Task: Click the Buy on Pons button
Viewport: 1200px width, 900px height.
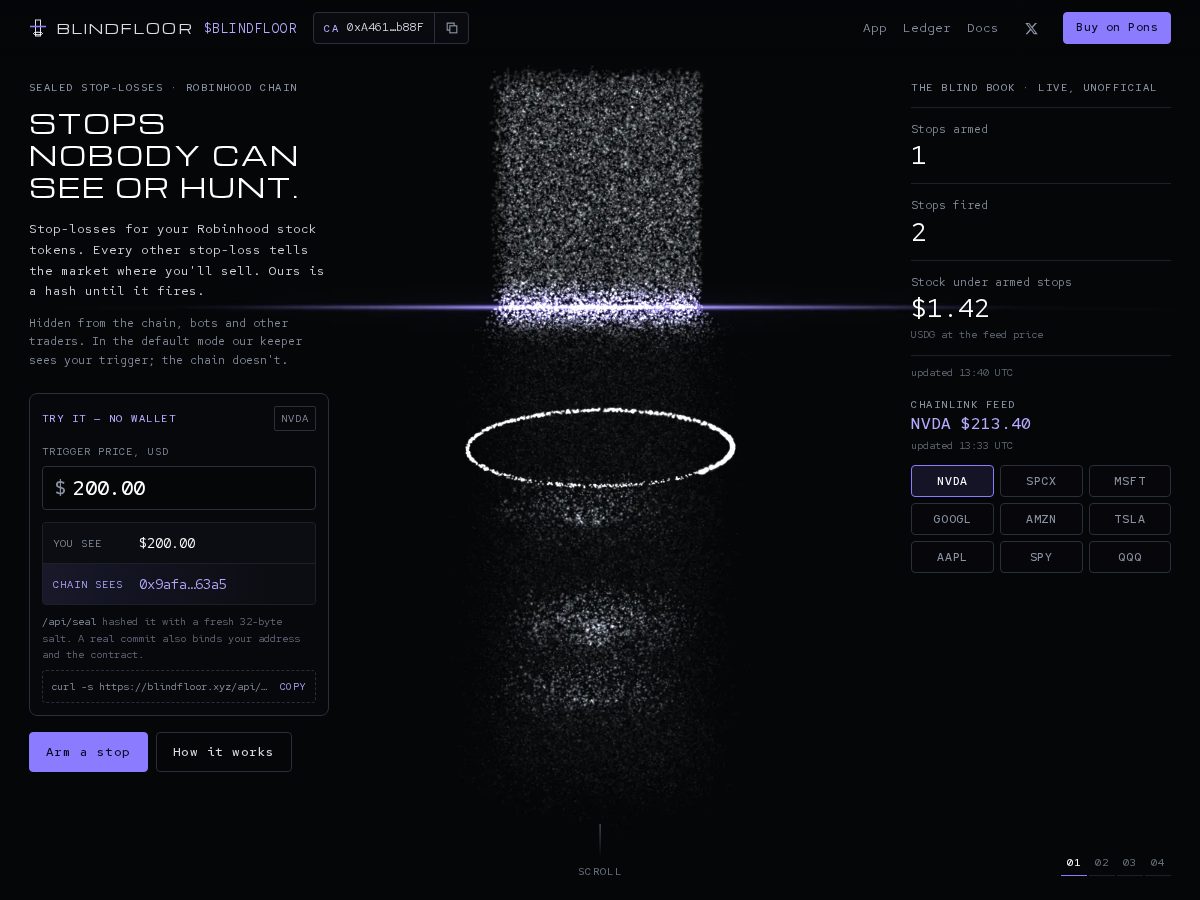Action: 1117,28
